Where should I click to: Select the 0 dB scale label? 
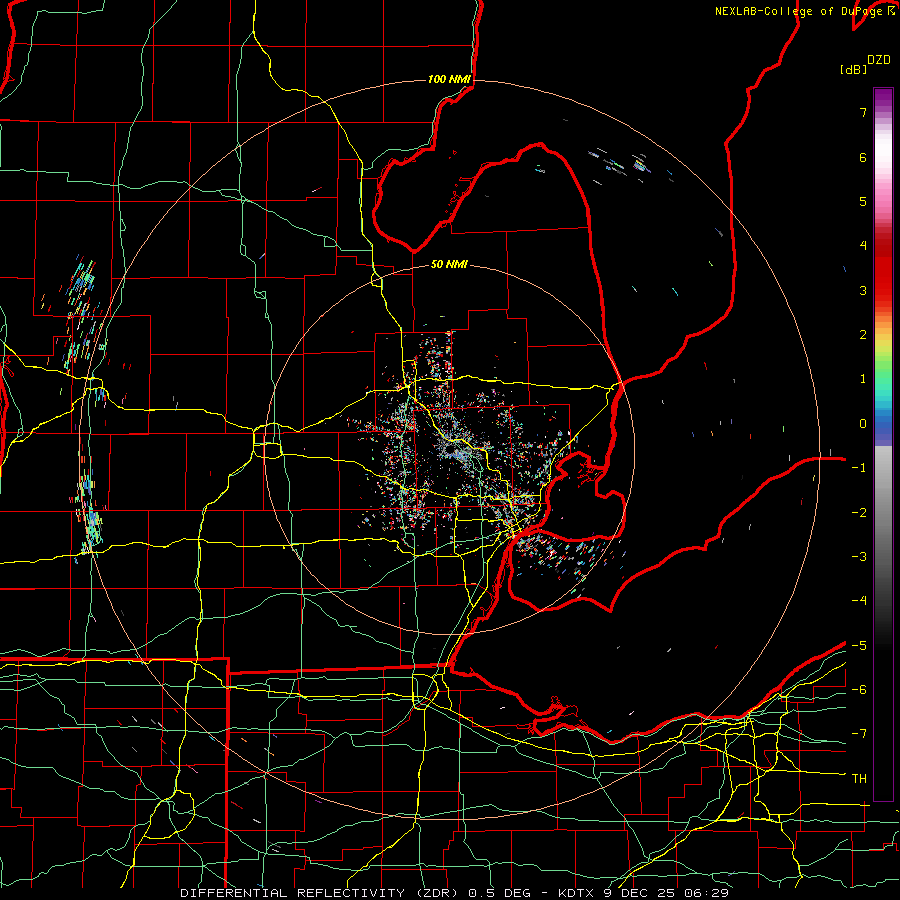coord(863,424)
